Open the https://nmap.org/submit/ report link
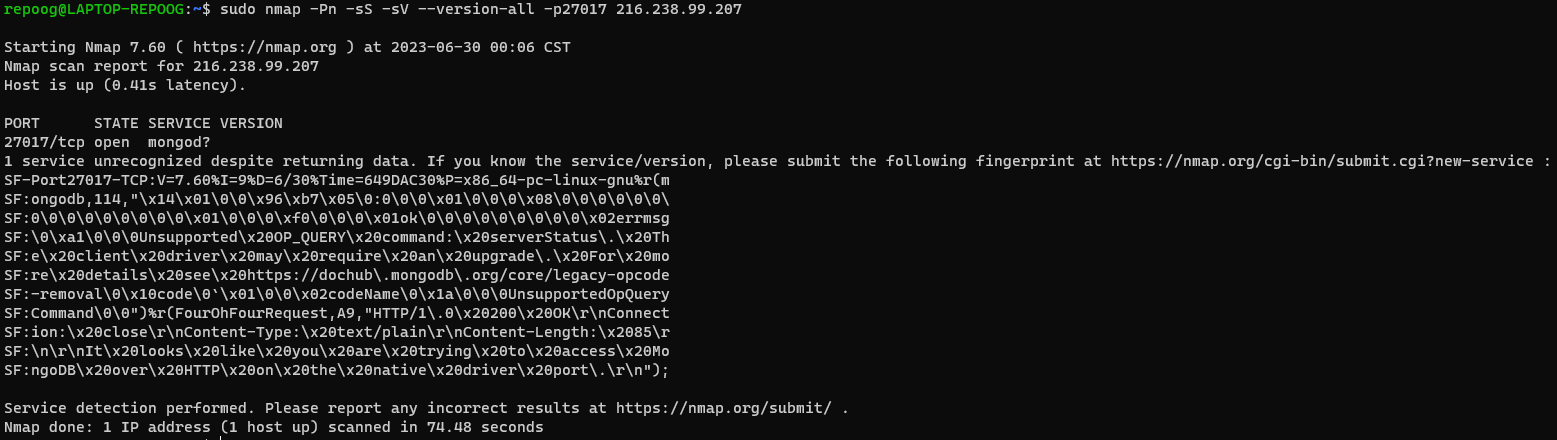This screenshot has width=1557, height=440. 727,408
